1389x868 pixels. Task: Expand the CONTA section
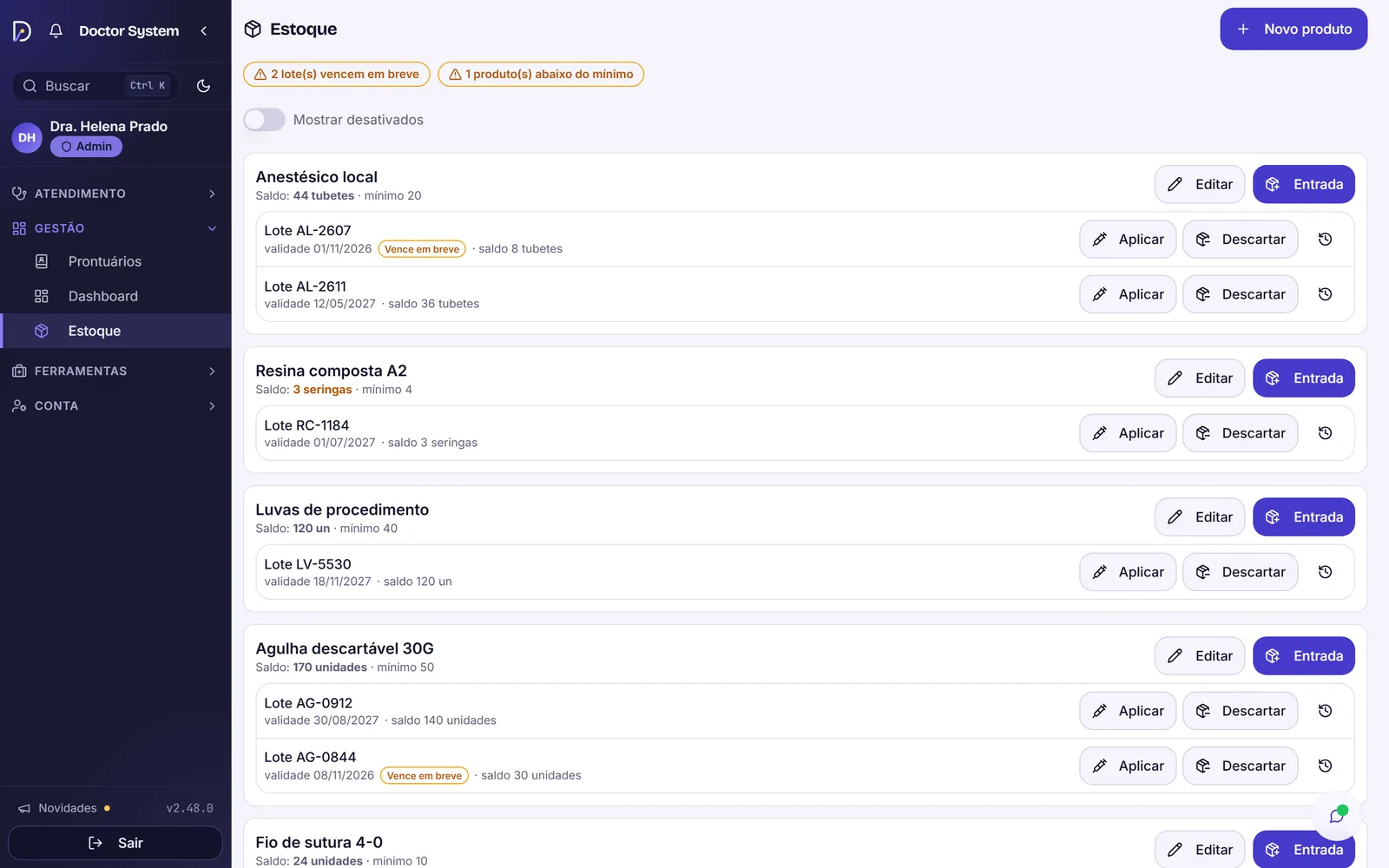pos(115,405)
